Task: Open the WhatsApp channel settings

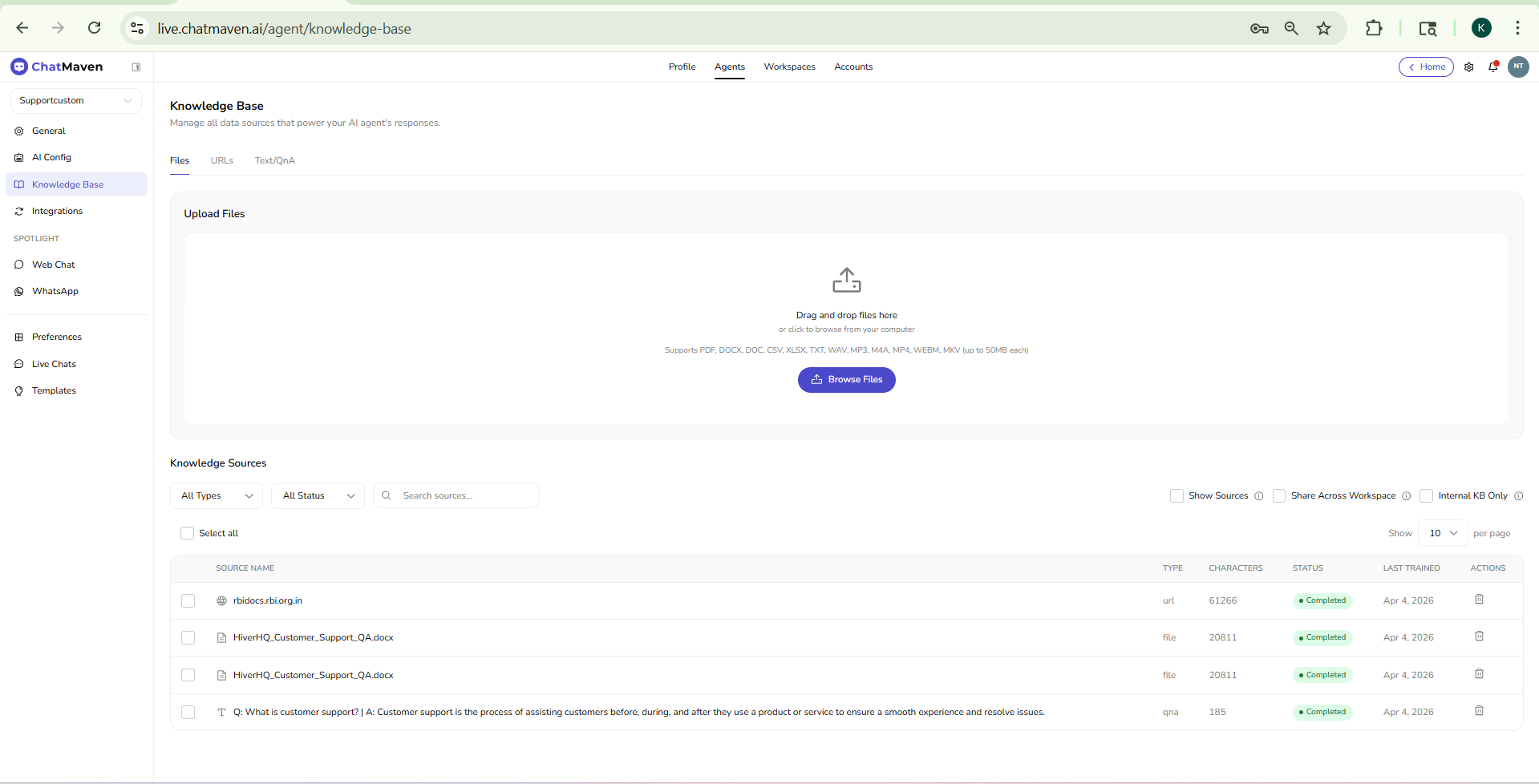Action: (54, 291)
